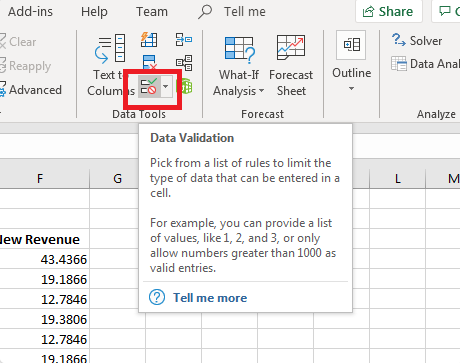Follow the Tell me more link
Viewport: 460px width, 363px height.
coord(210,298)
